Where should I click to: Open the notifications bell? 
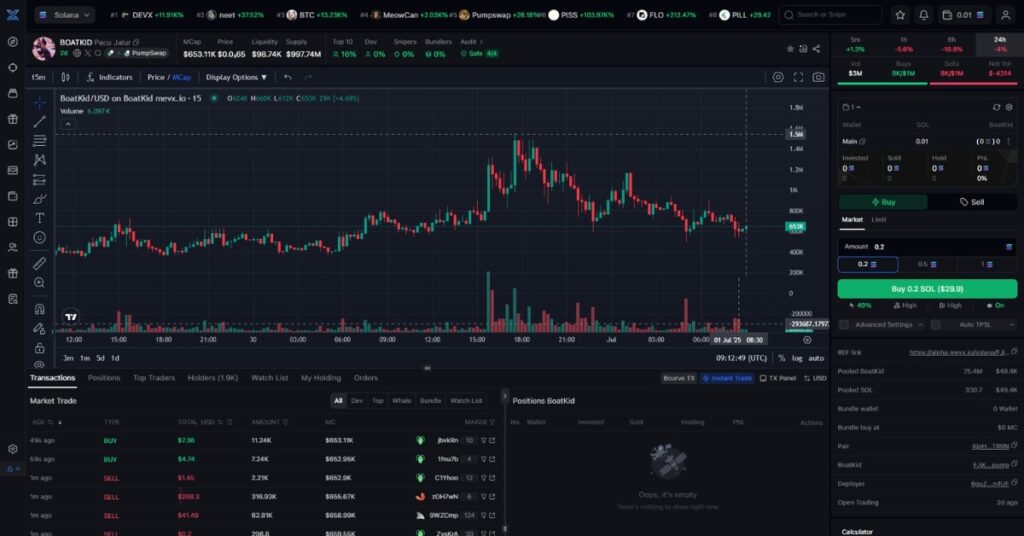tap(923, 14)
